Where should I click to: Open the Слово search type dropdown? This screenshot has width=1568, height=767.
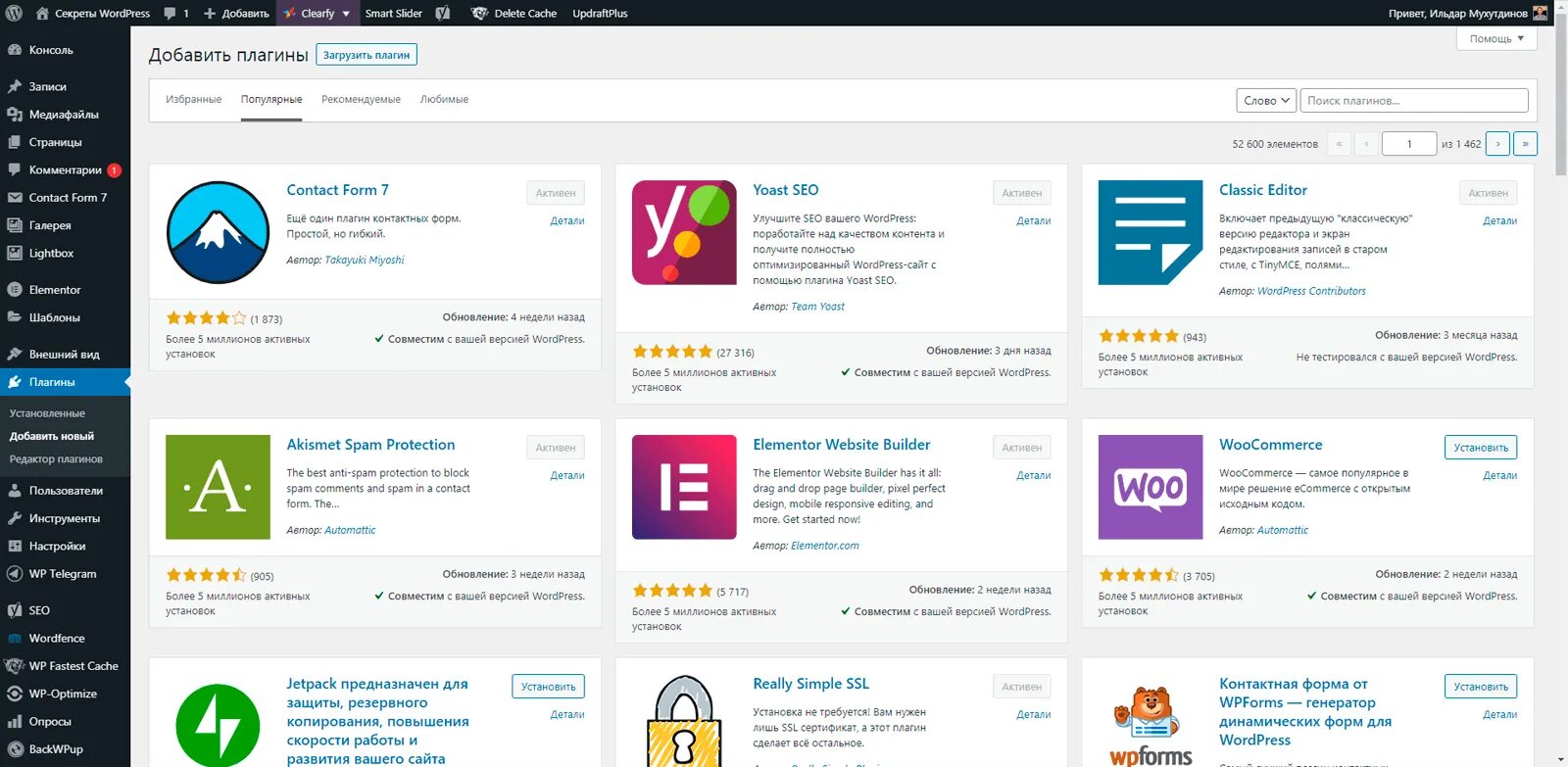click(1266, 101)
